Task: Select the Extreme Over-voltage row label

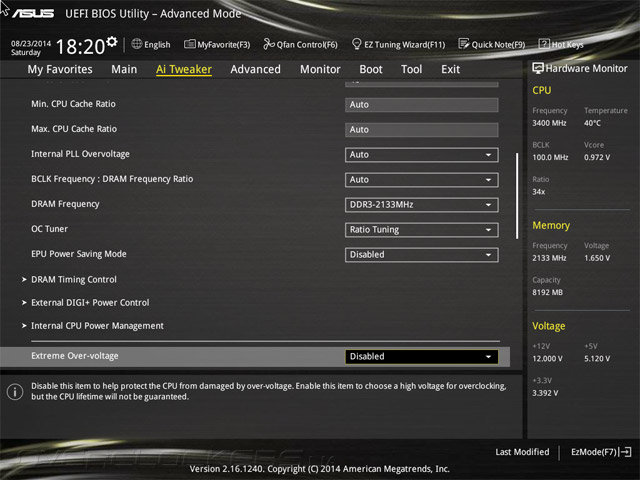Action: click(75, 356)
